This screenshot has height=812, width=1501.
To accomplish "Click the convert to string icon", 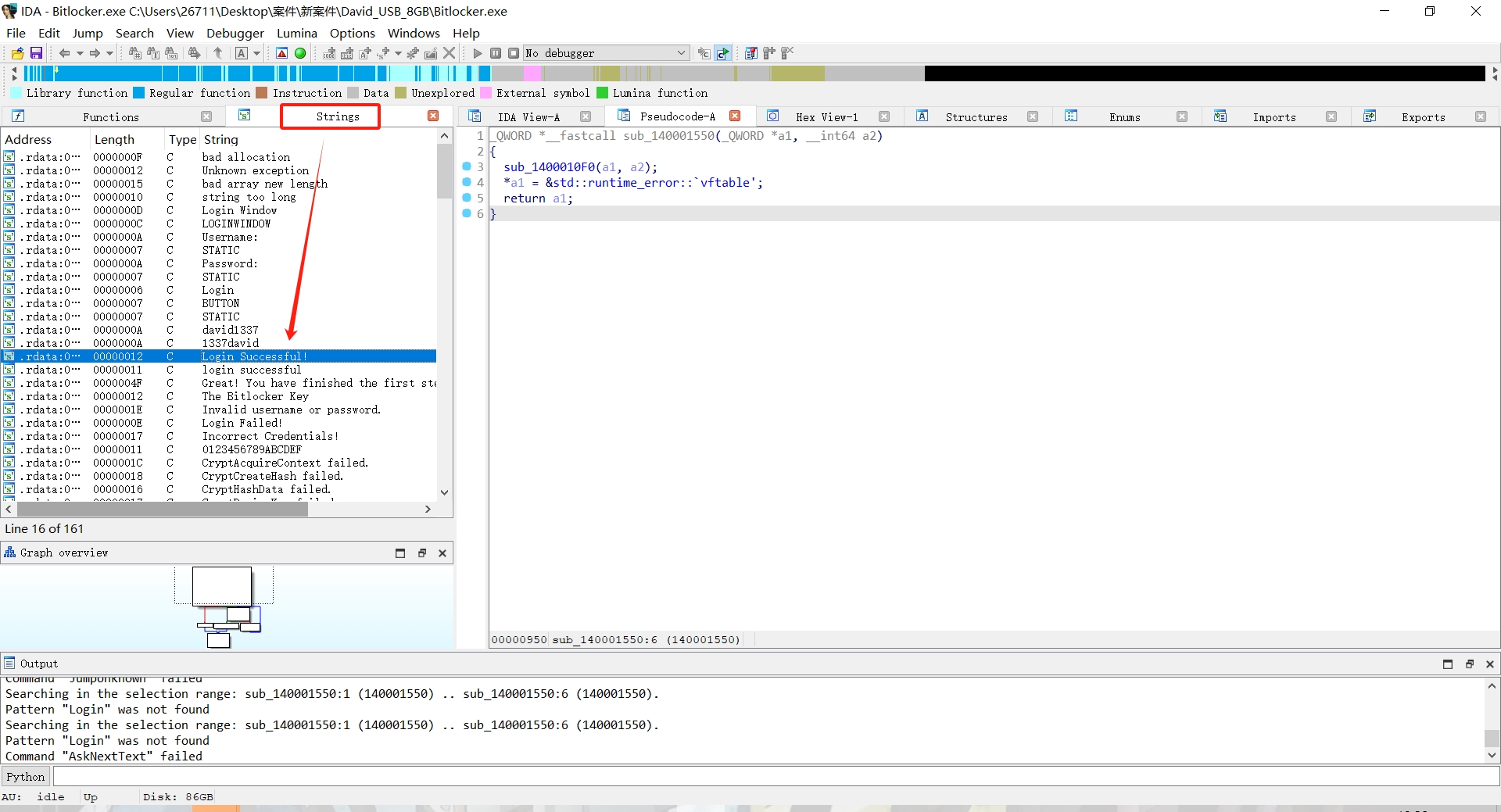I will tap(365, 53).
